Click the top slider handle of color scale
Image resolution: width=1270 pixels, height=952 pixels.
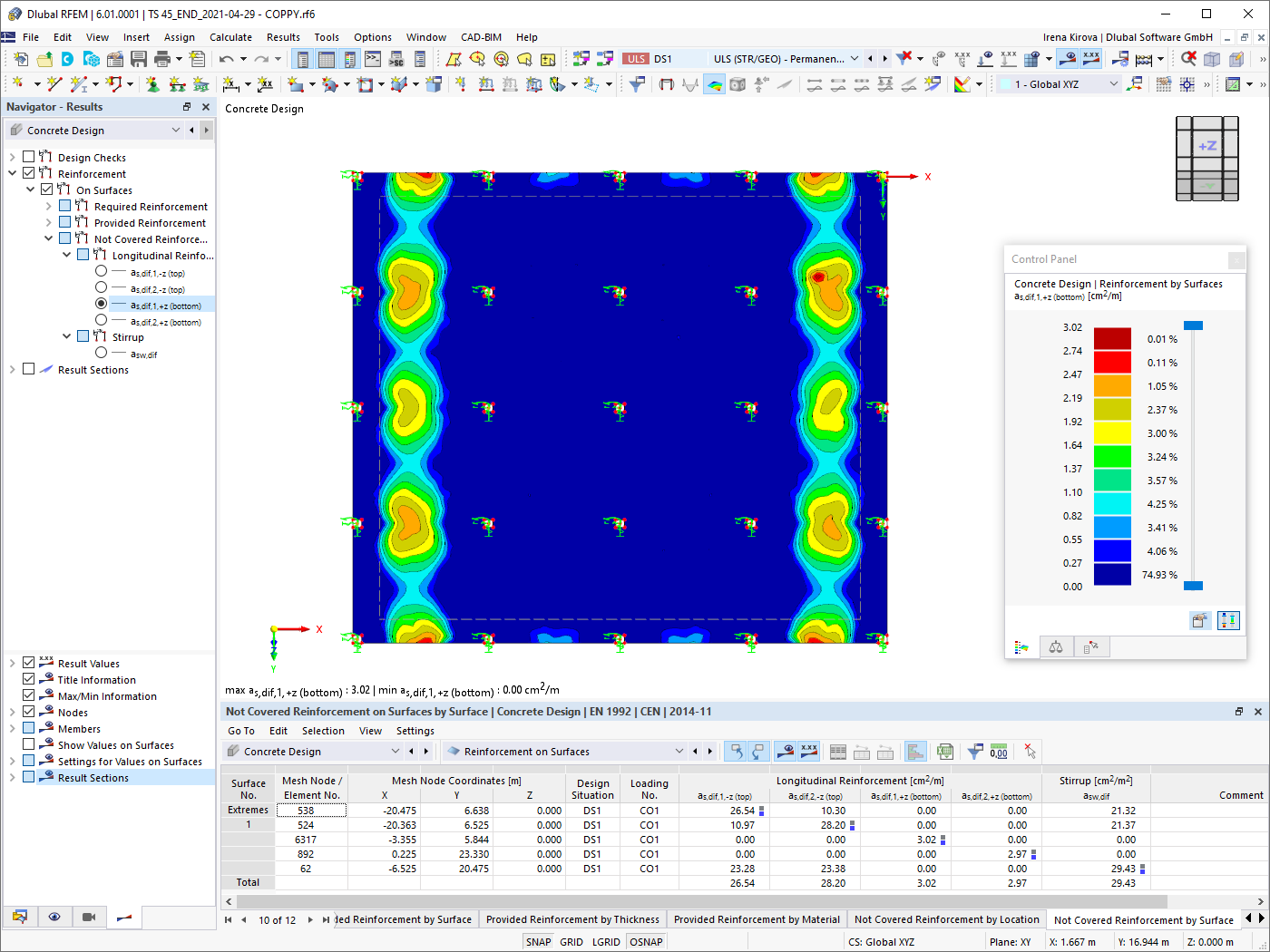[x=1194, y=325]
